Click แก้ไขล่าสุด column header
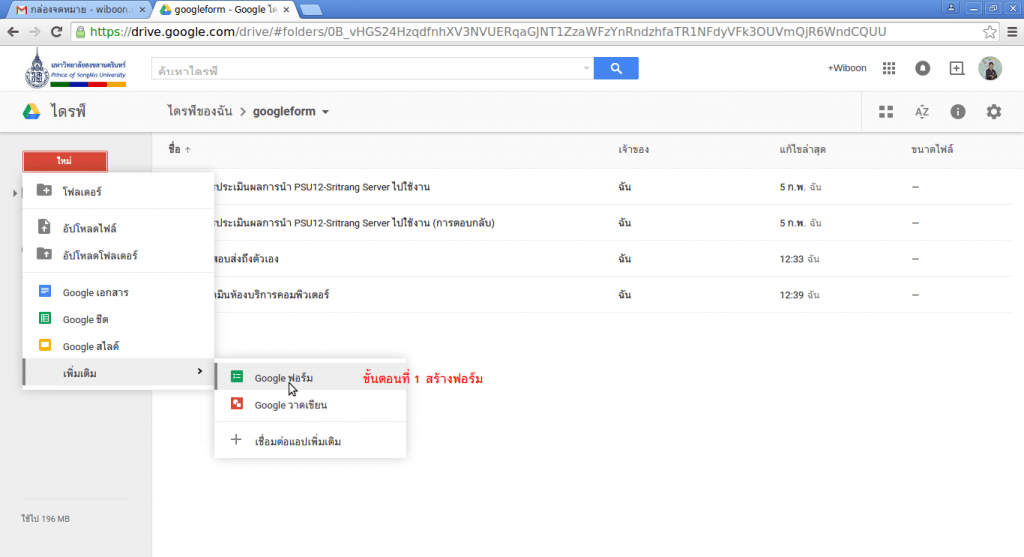This screenshot has width=1024, height=557. tap(803, 150)
